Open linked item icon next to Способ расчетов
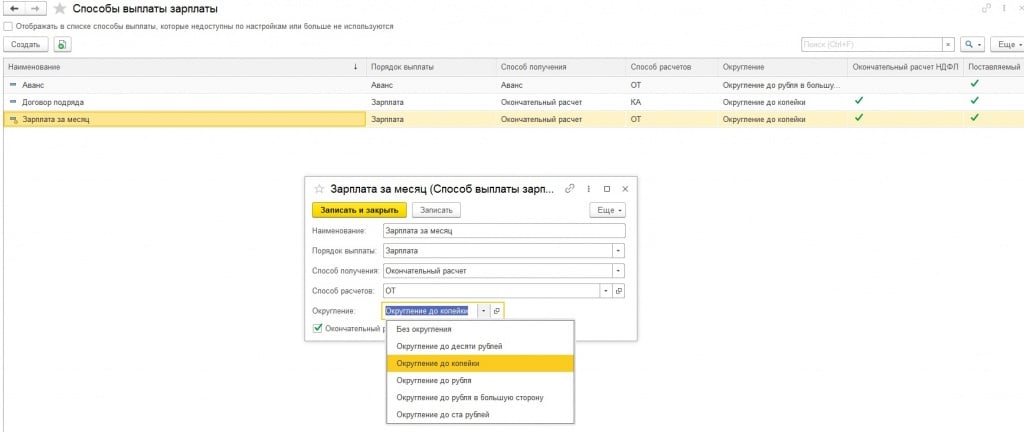Screen dimensions: 1024x432 click(618, 291)
